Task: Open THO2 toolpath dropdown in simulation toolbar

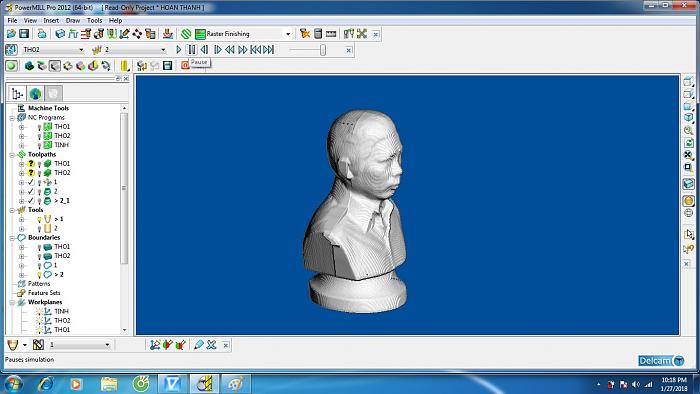Action: (x=81, y=50)
